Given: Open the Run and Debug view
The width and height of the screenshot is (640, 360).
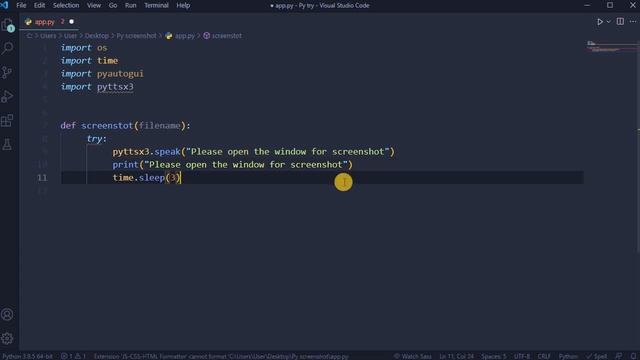Looking at the screenshot, I should (7, 97).
